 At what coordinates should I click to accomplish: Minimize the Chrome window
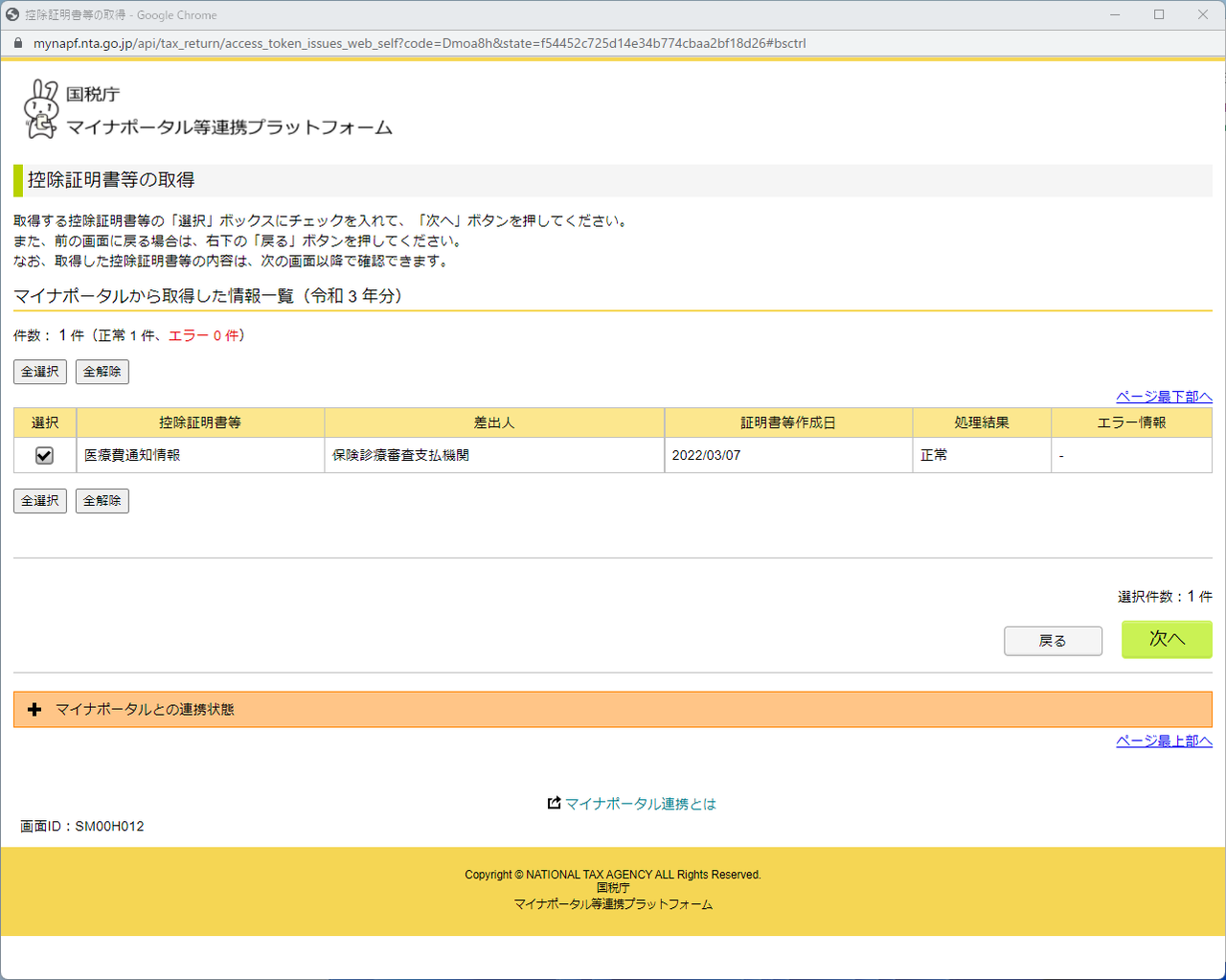tap(1115, 14)
